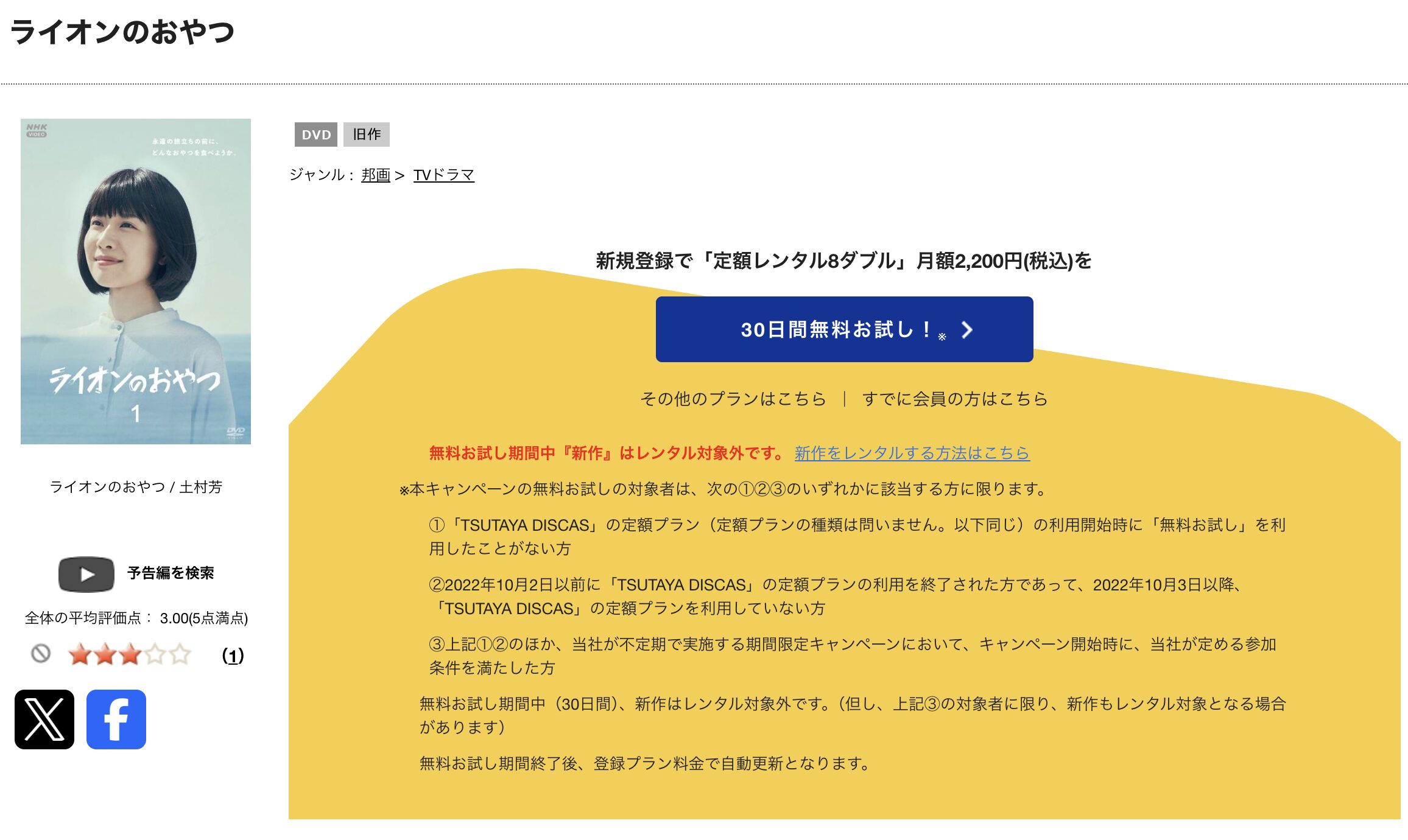Image resolution: width=1408 pixels, height=840 pixels.
Task: Click the 新規登録で「定額レンタル8ダブル」 headline
Action: pos(844,261)
